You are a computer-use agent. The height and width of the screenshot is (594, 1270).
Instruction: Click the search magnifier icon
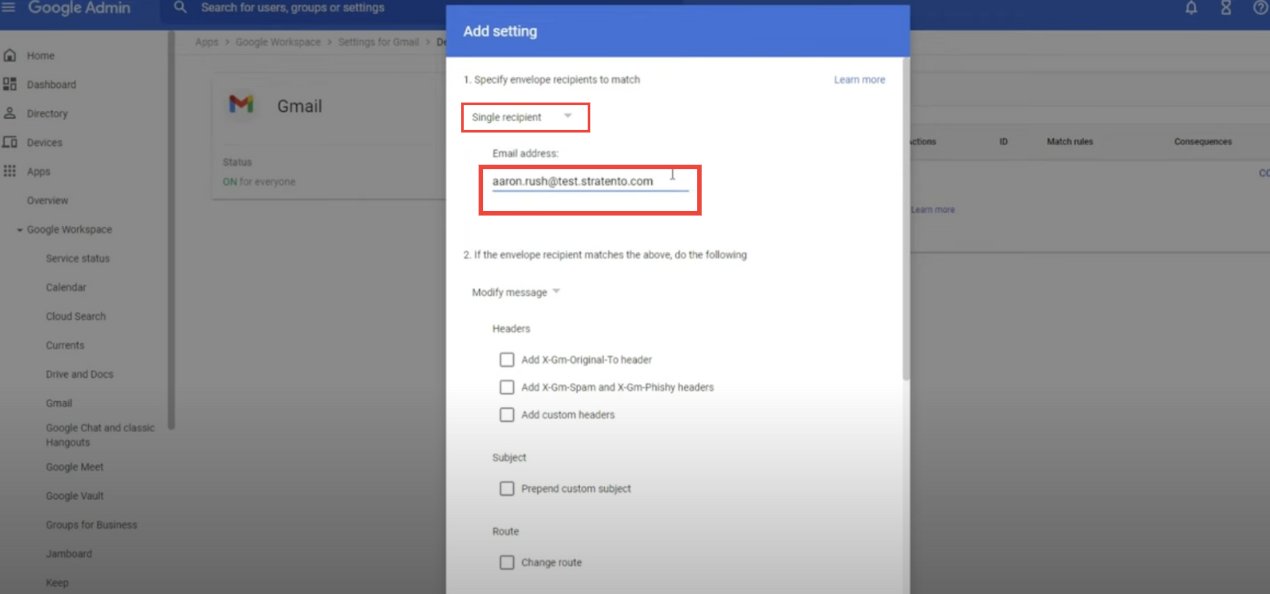pos(178,8)
